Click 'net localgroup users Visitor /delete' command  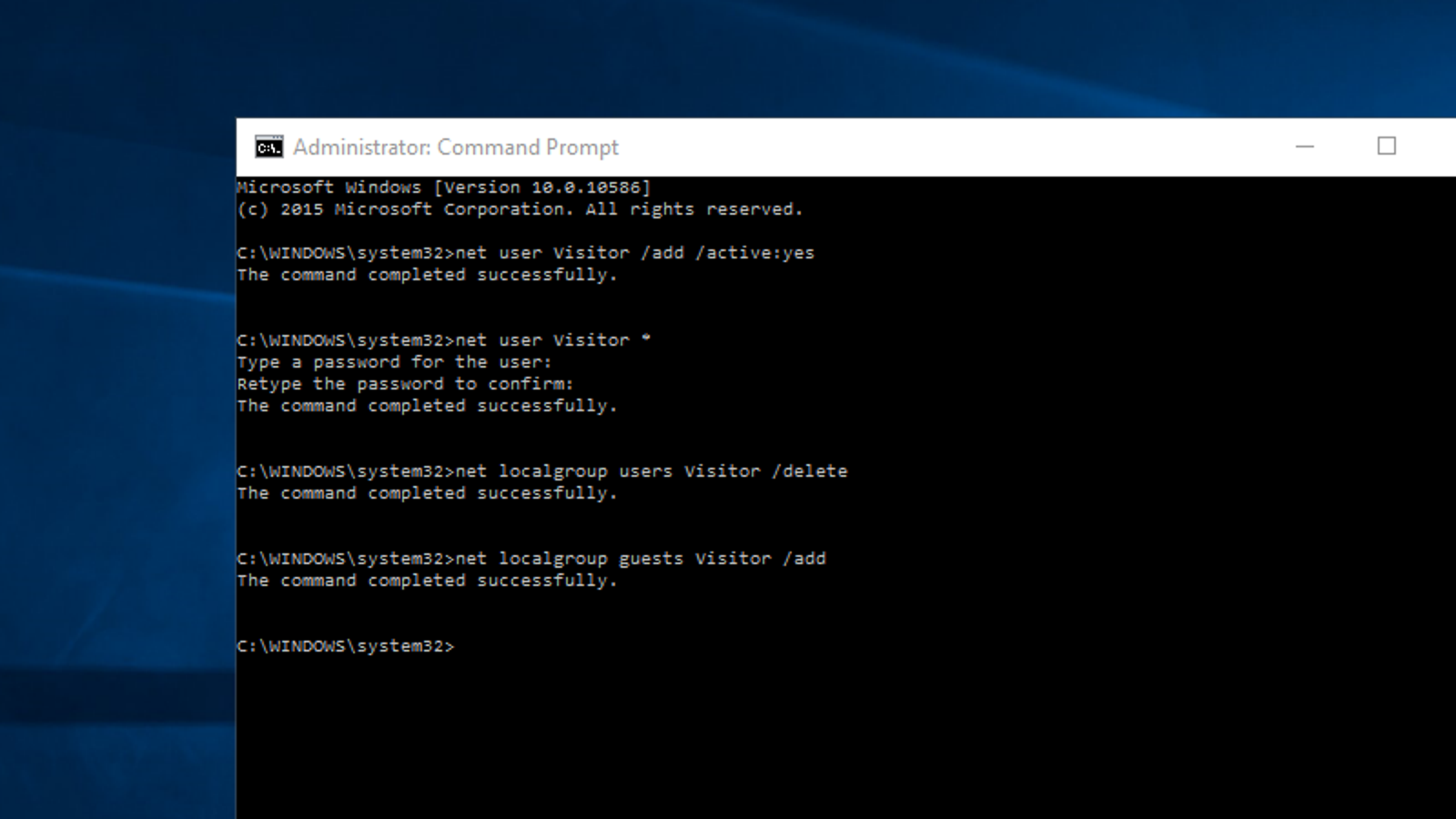[x=652, y=471]
